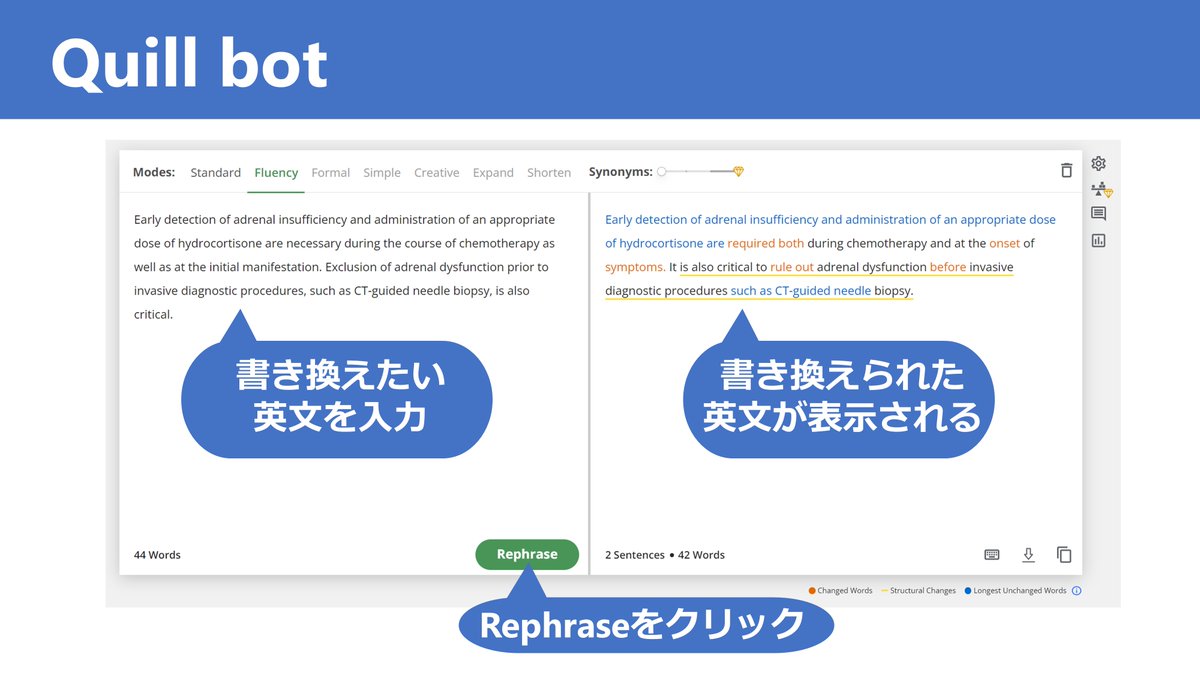The height and width of the screenshot is (675, 1200).
Task: Click the blue phrase "such as CT-guided needle"
Action: [x=801, y=291]
